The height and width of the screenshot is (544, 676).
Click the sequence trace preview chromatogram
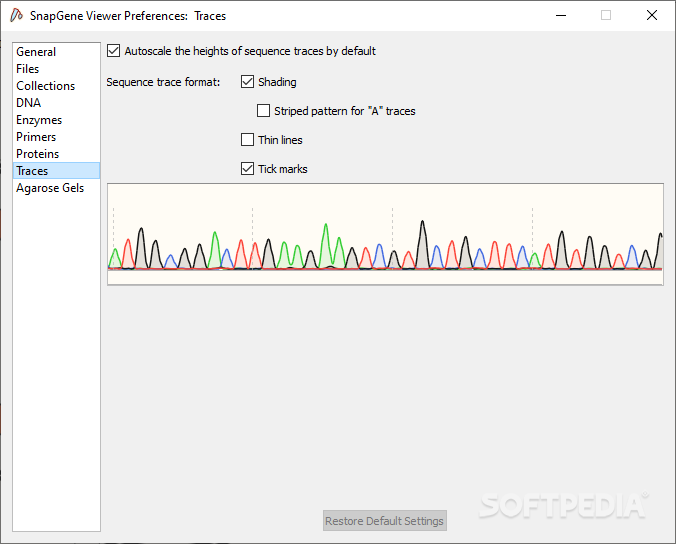tap(385, 234)
